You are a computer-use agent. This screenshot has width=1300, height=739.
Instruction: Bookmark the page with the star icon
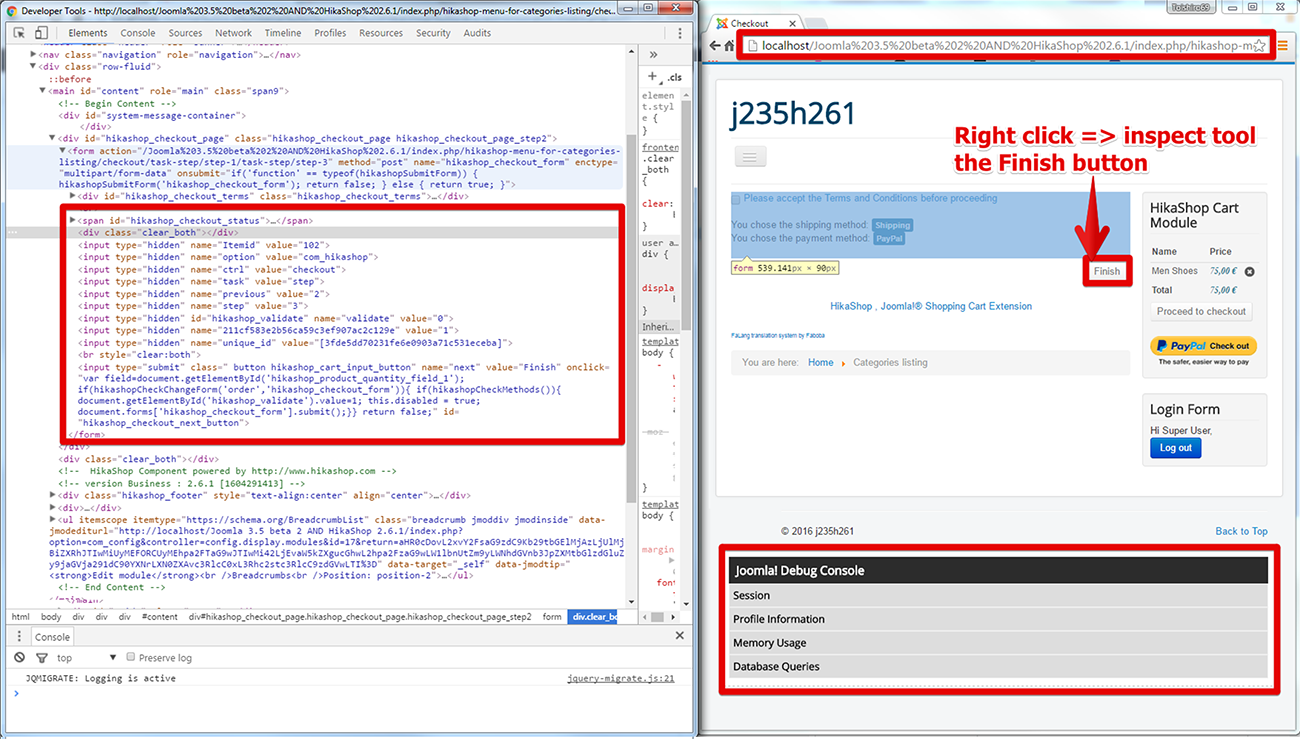click(x=1260, y=46)
